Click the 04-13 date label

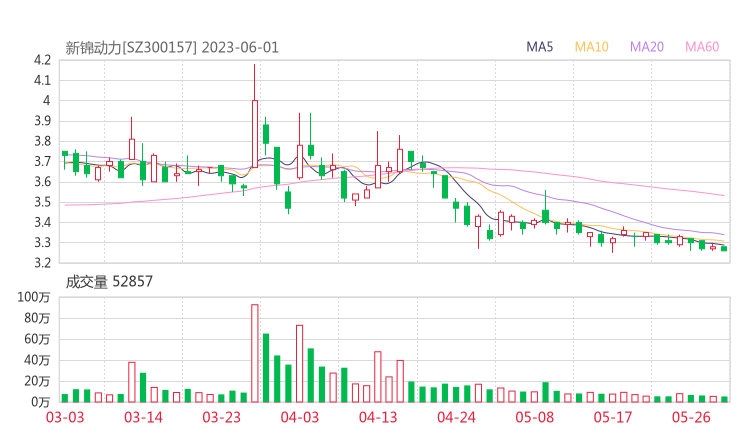(378, 417)
